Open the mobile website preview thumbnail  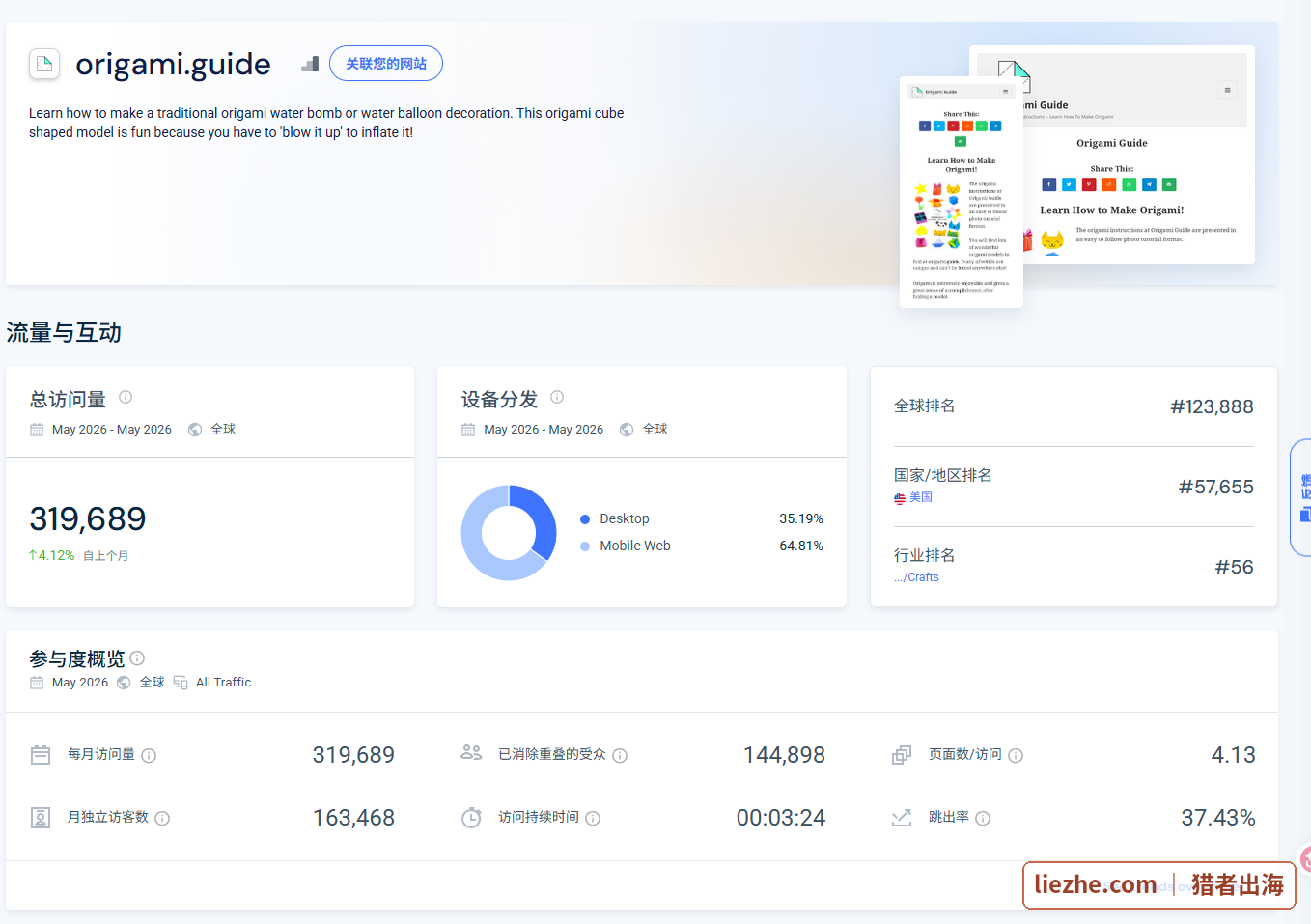pos(962,192)
